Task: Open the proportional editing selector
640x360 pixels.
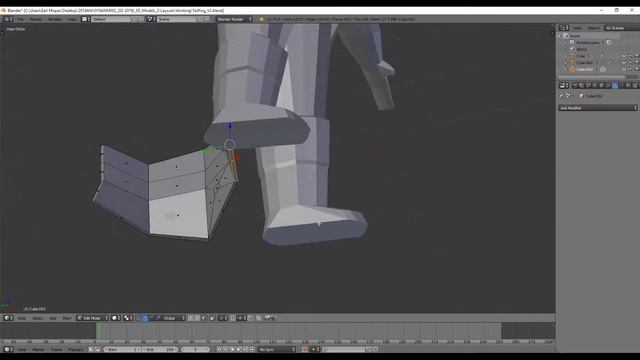Action: (222, 318)
